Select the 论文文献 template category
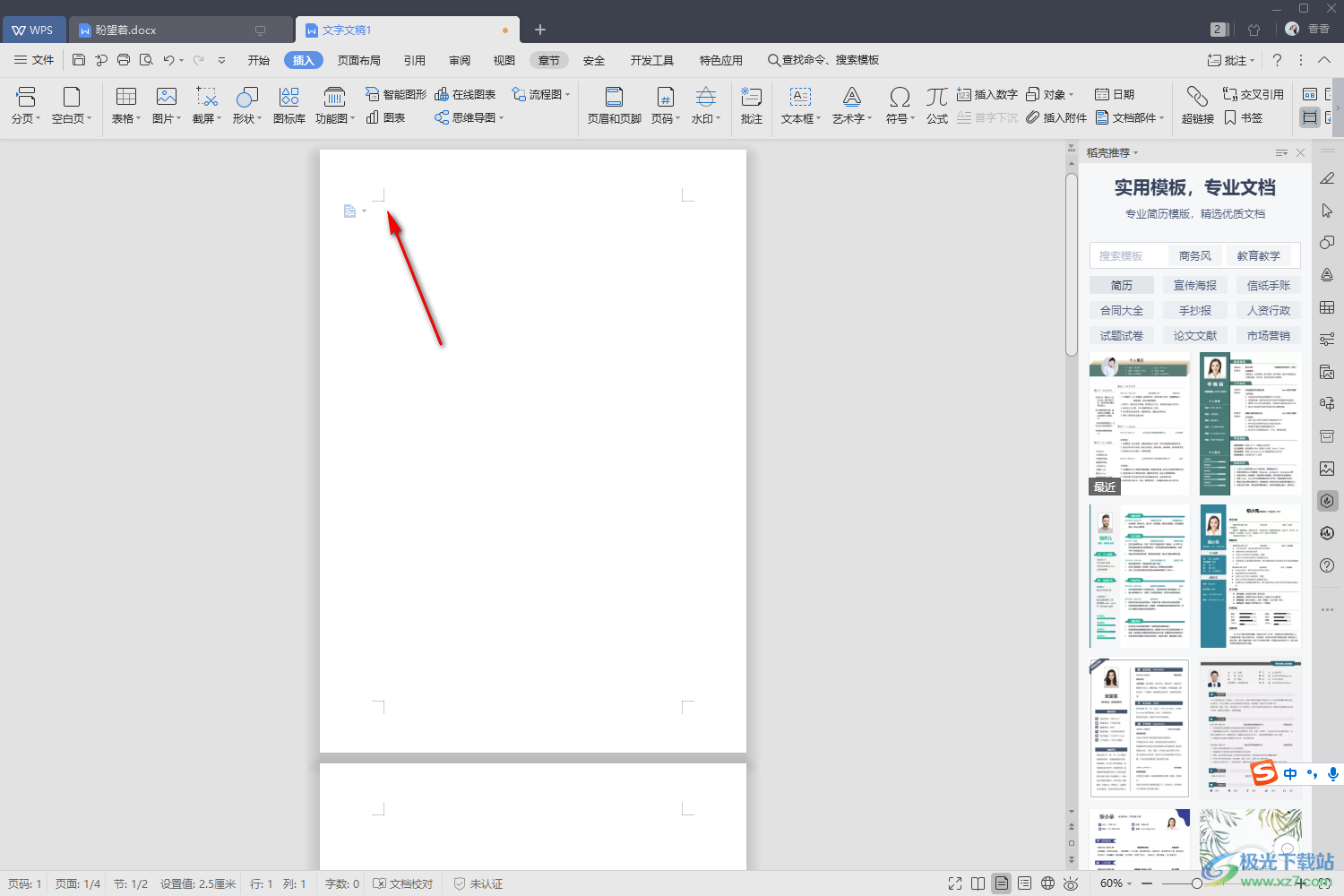This screenshot has width=1344, height=896. 1195,335
